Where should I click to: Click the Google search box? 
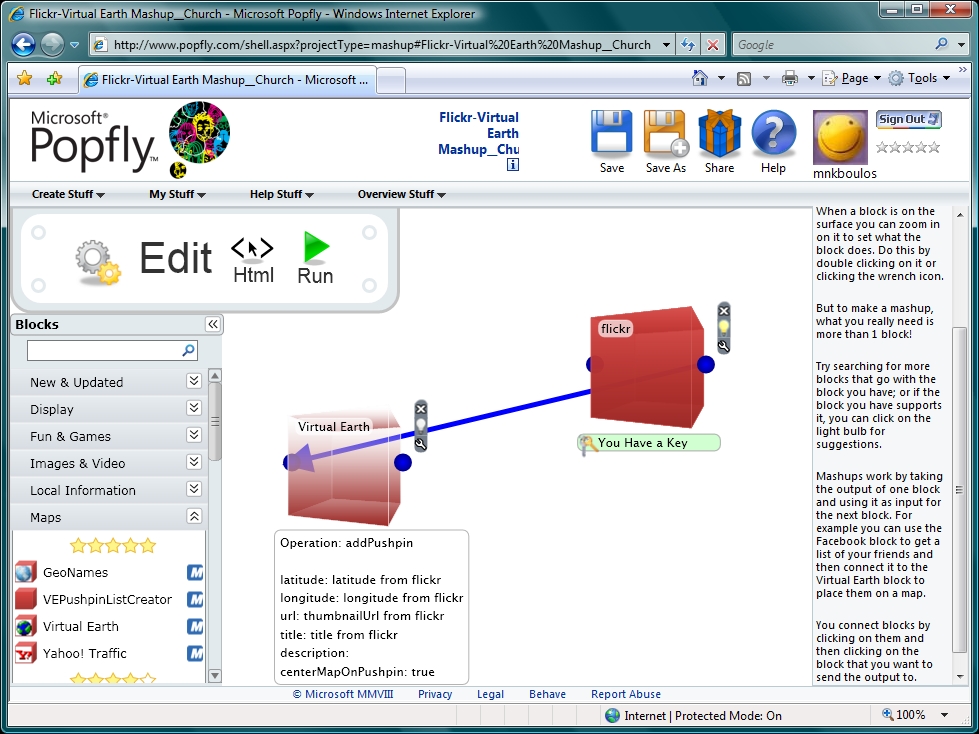(x=834, y=45)
